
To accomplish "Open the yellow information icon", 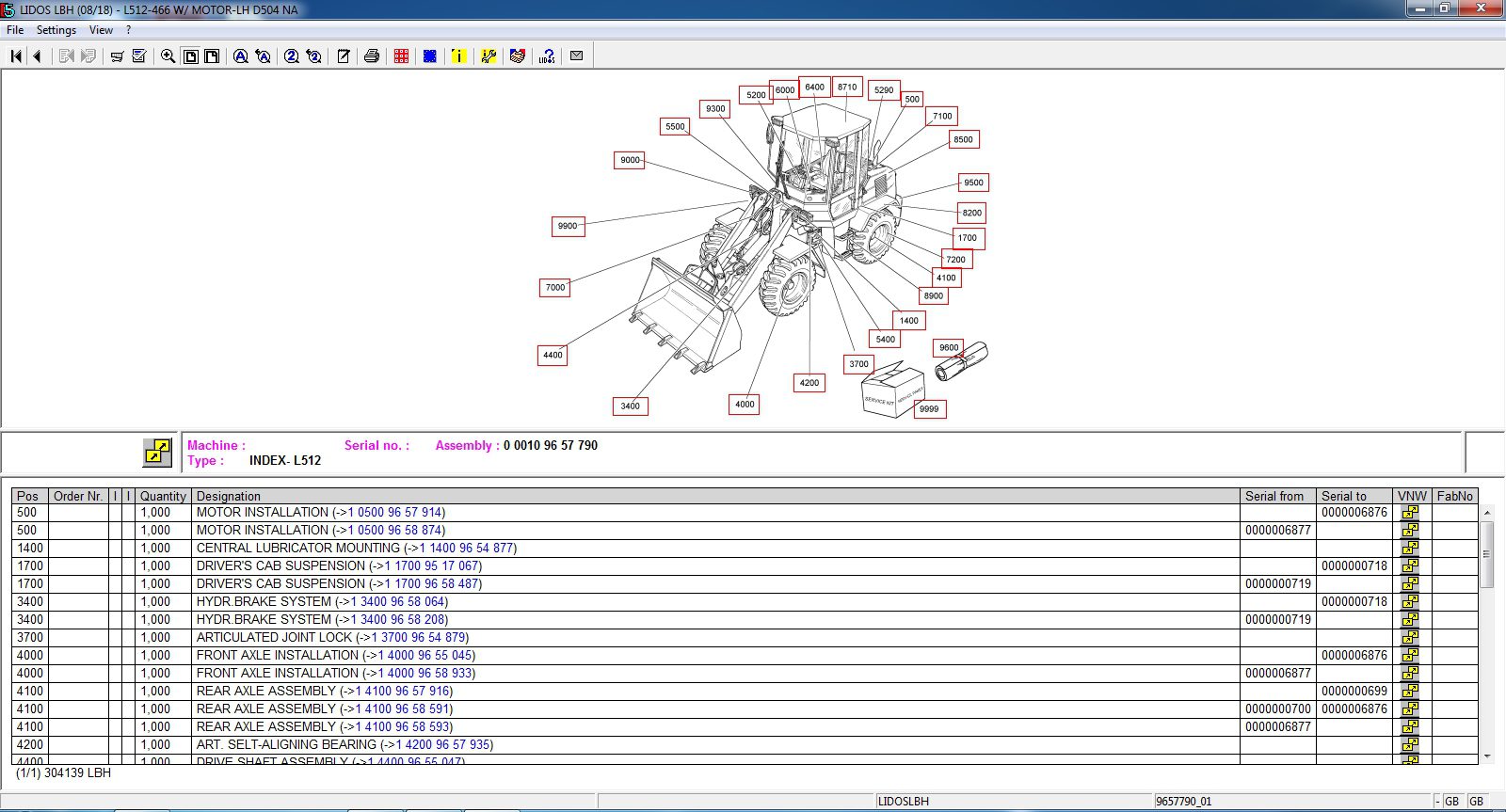I will pos(458,56).
